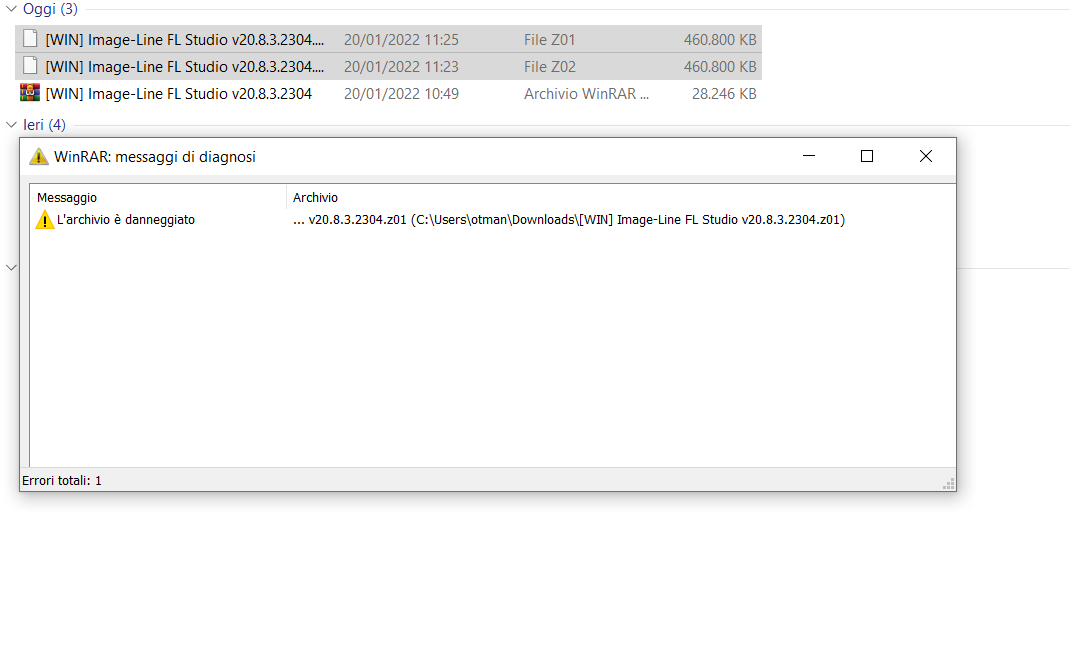
Task: Select the blank file icon of the Z02 file
Action: click(x=30, y=66)
